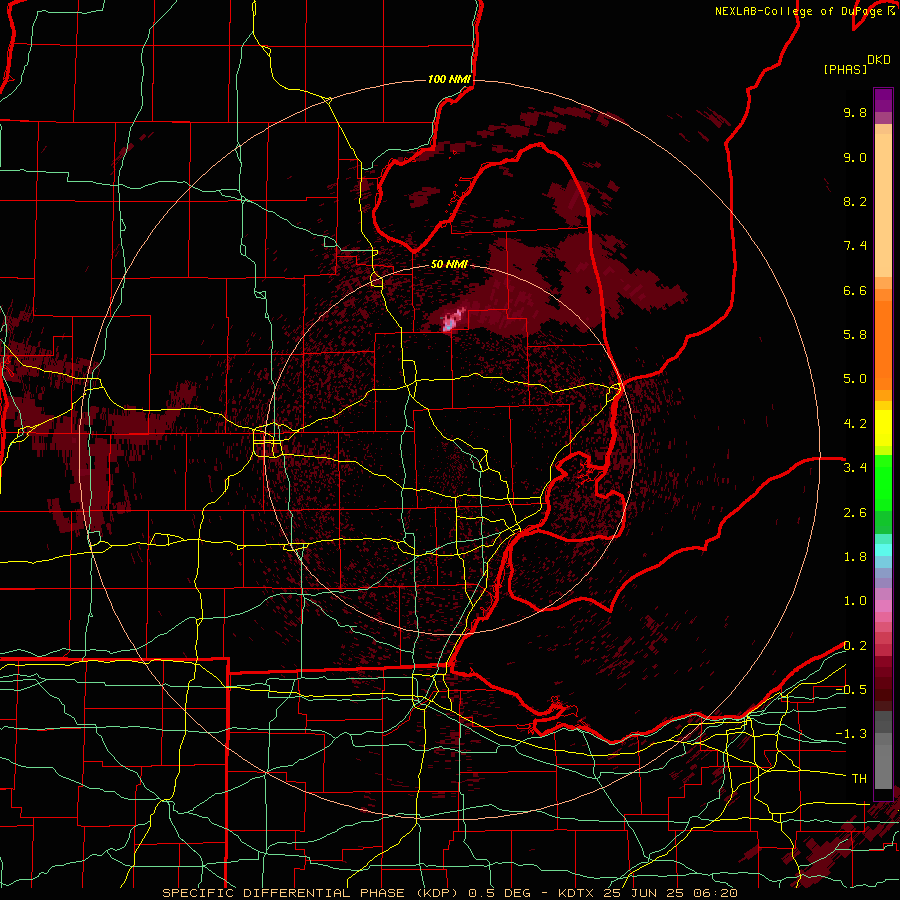
Task: Click the 50 NMI range ring label
Action: click(x=449, y=265)
